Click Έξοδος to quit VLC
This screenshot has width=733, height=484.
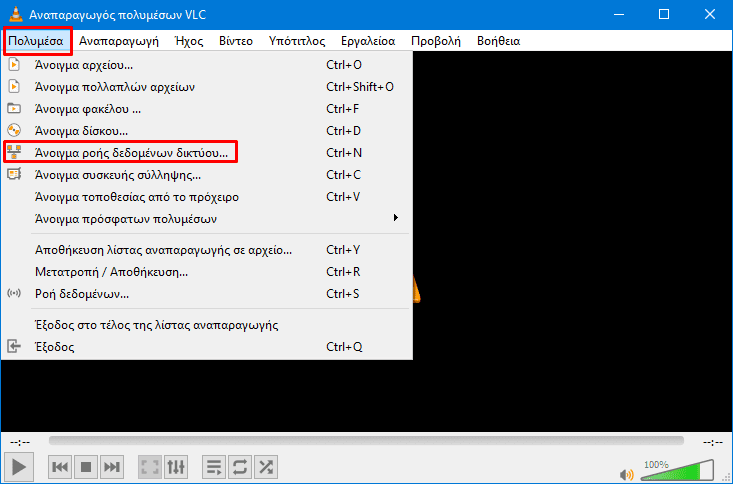(207, 347)
